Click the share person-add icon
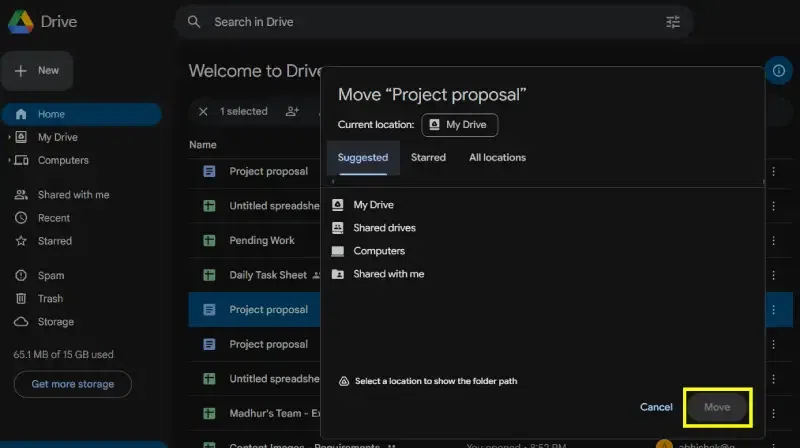Viewport: 800px width, 448px height. click(x=292, y=111)
